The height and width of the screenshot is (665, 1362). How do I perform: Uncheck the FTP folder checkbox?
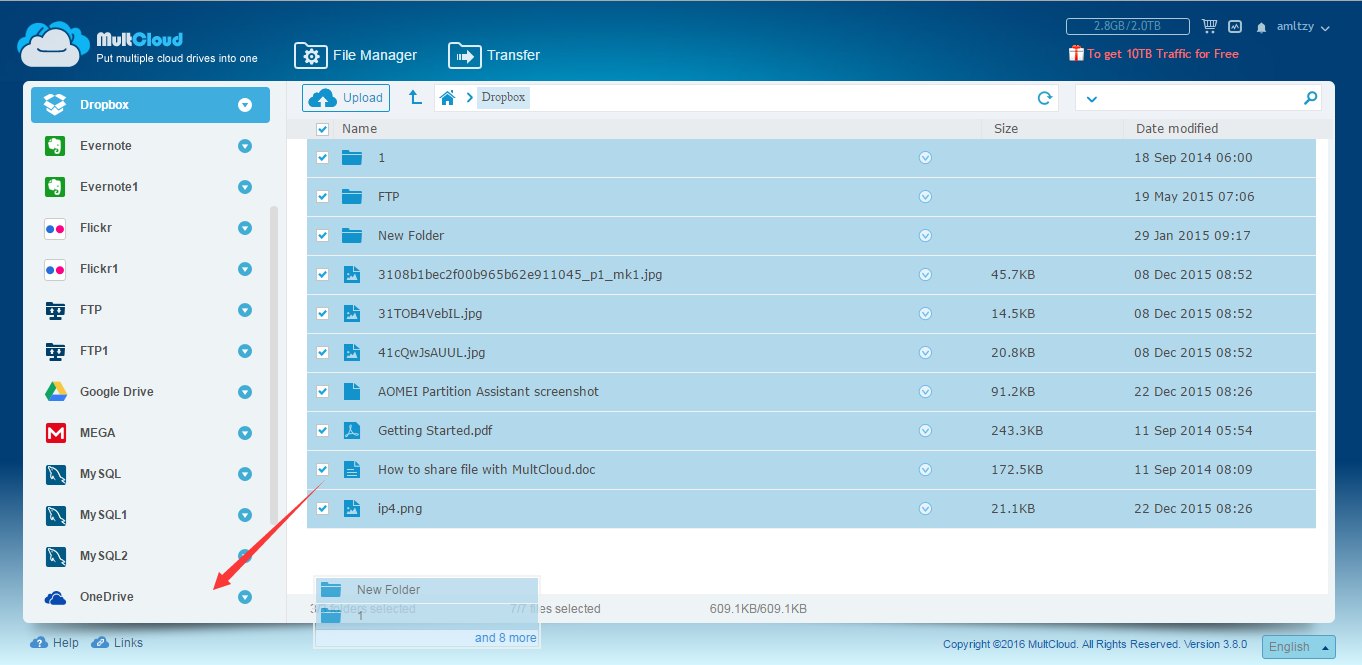[322, 197]
